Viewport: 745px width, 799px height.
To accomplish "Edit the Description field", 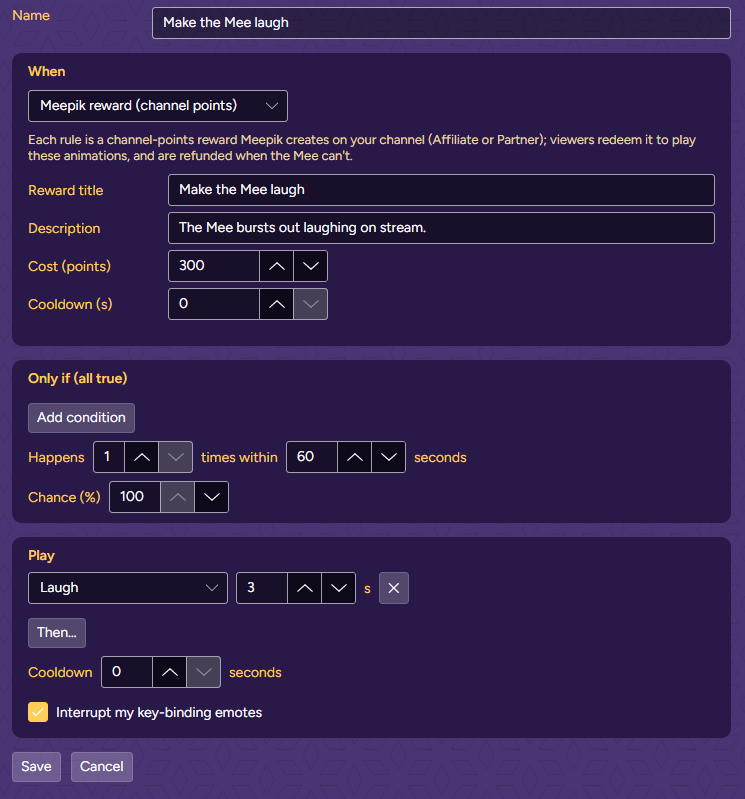I will (441, 228).
